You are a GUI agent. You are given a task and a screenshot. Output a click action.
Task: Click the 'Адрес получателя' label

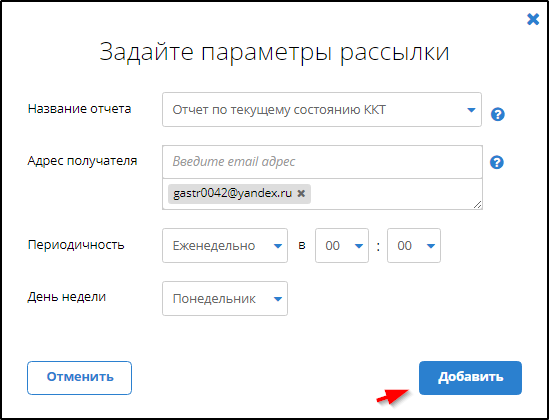click(x=82, y=161)
